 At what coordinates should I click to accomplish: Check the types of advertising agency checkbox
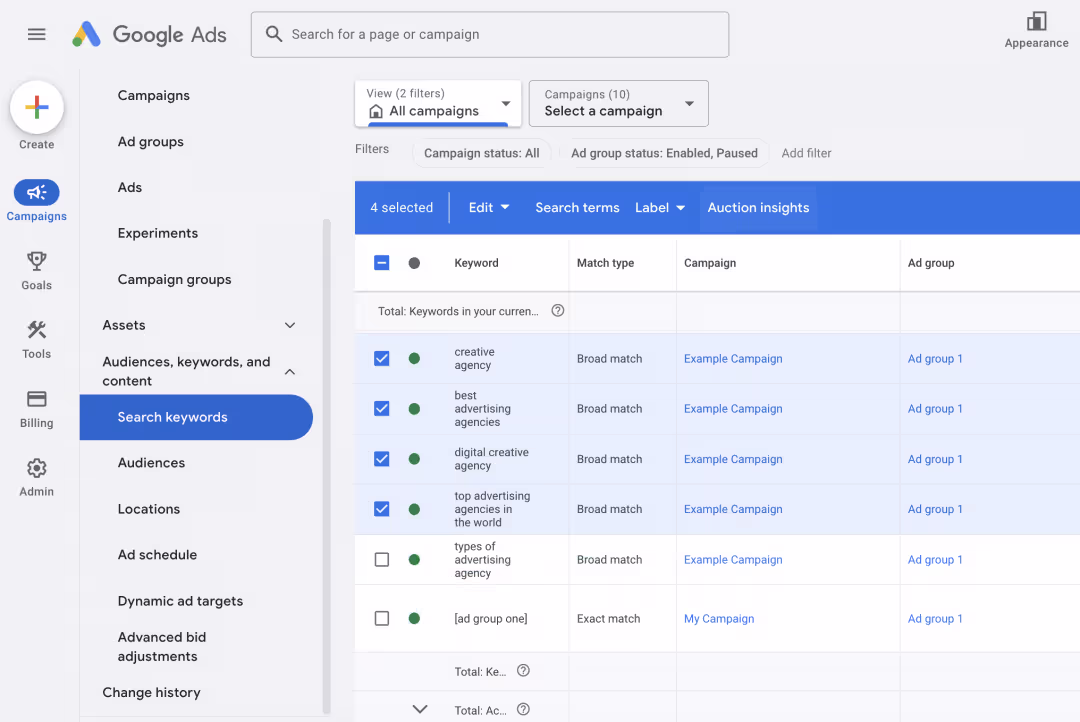coord(382,559)
